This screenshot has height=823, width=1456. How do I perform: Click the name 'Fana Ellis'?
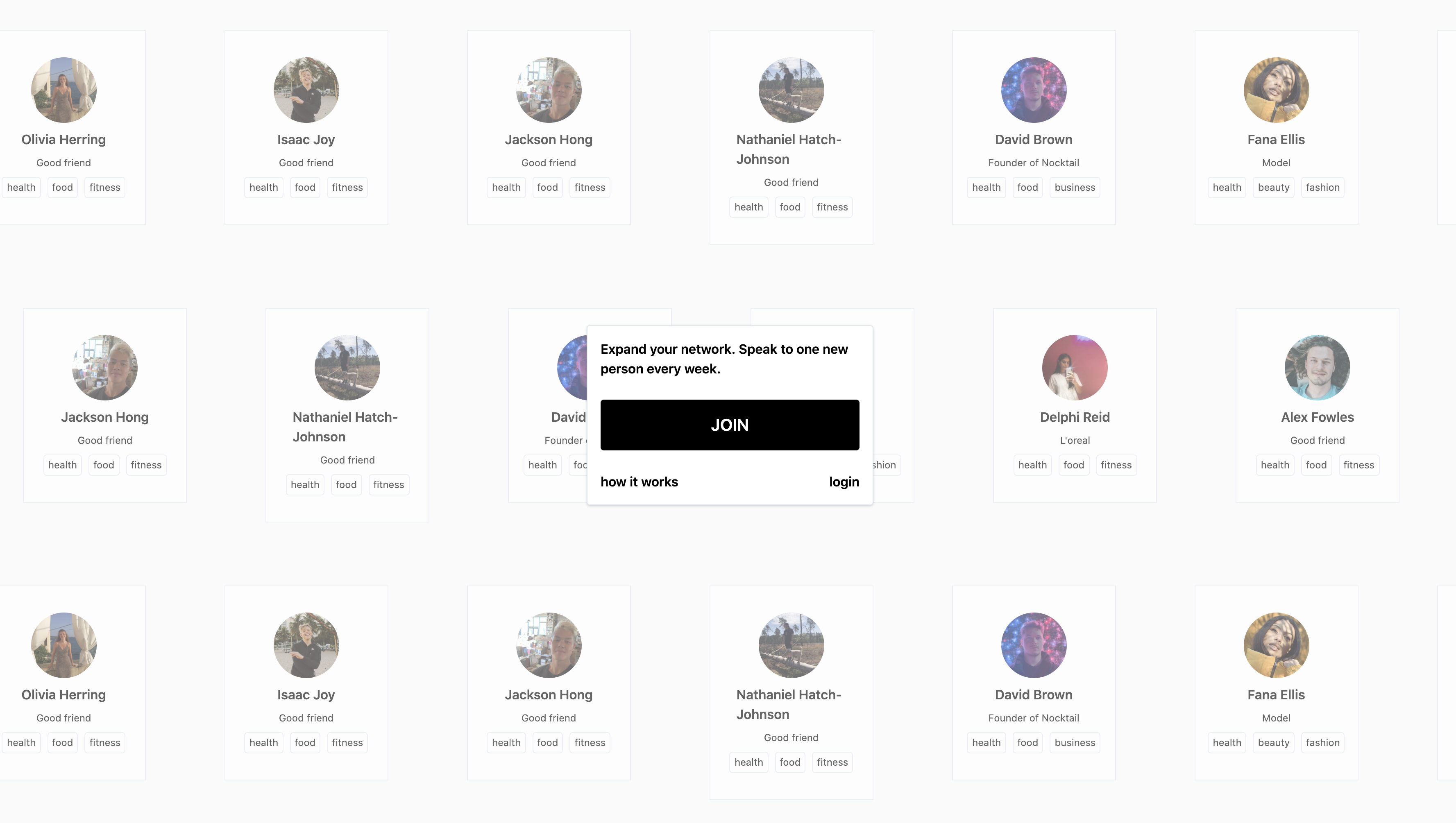(x=1276, y=140)
